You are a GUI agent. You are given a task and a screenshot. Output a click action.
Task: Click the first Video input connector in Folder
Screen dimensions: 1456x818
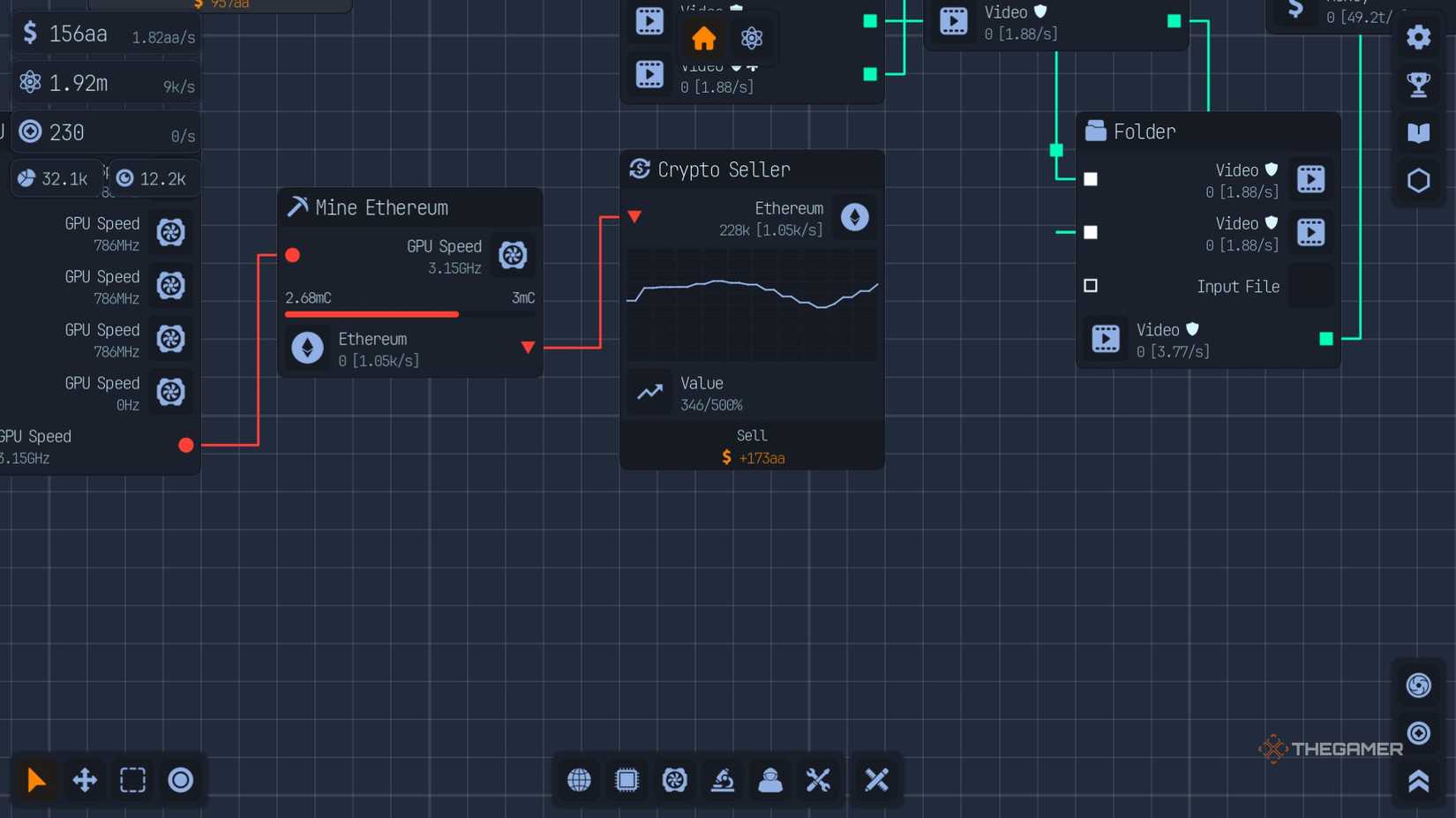pyautogui.click(x=1091, y=179)
